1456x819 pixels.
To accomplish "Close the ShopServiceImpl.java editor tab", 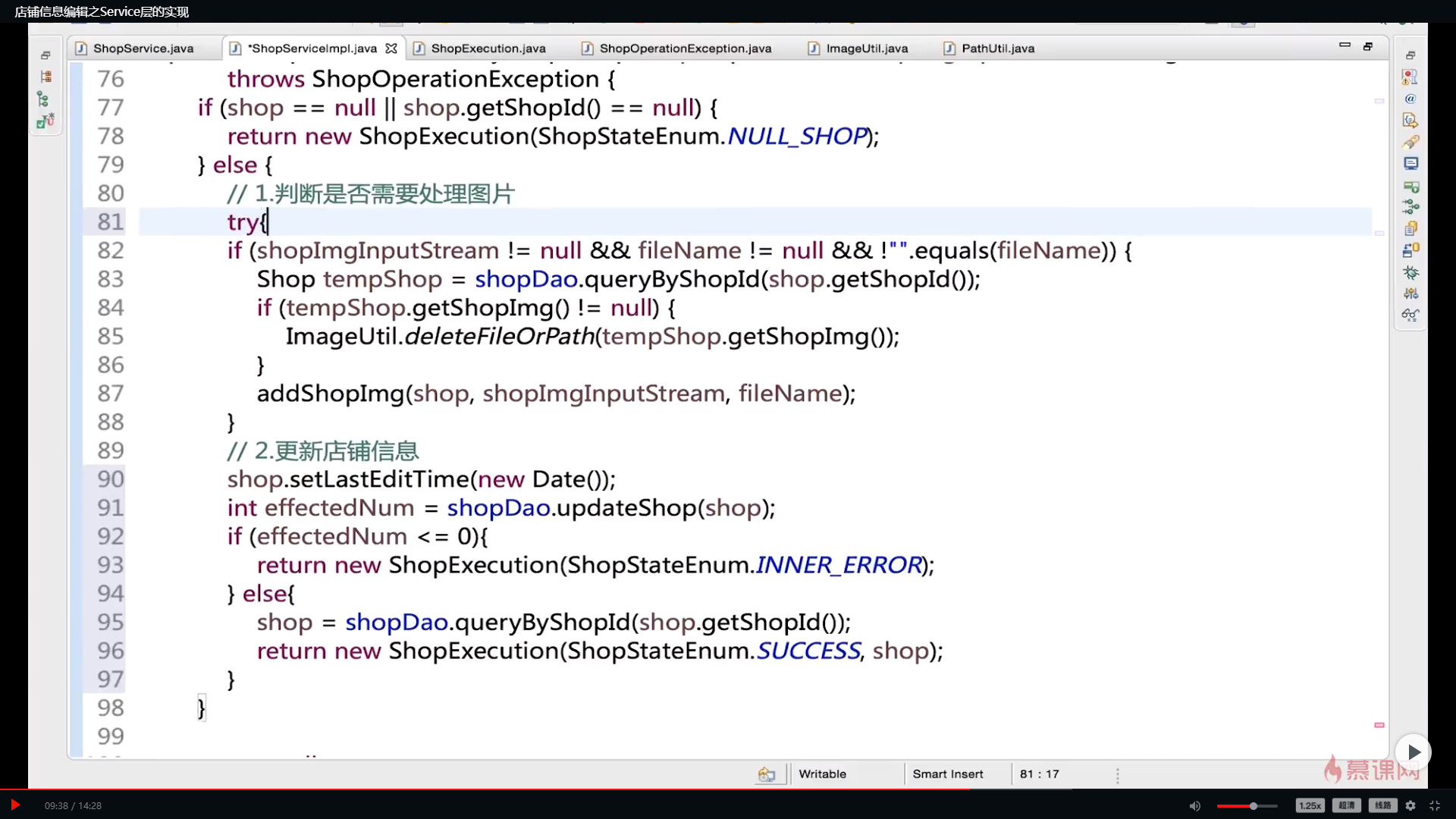I will [391, 49].
